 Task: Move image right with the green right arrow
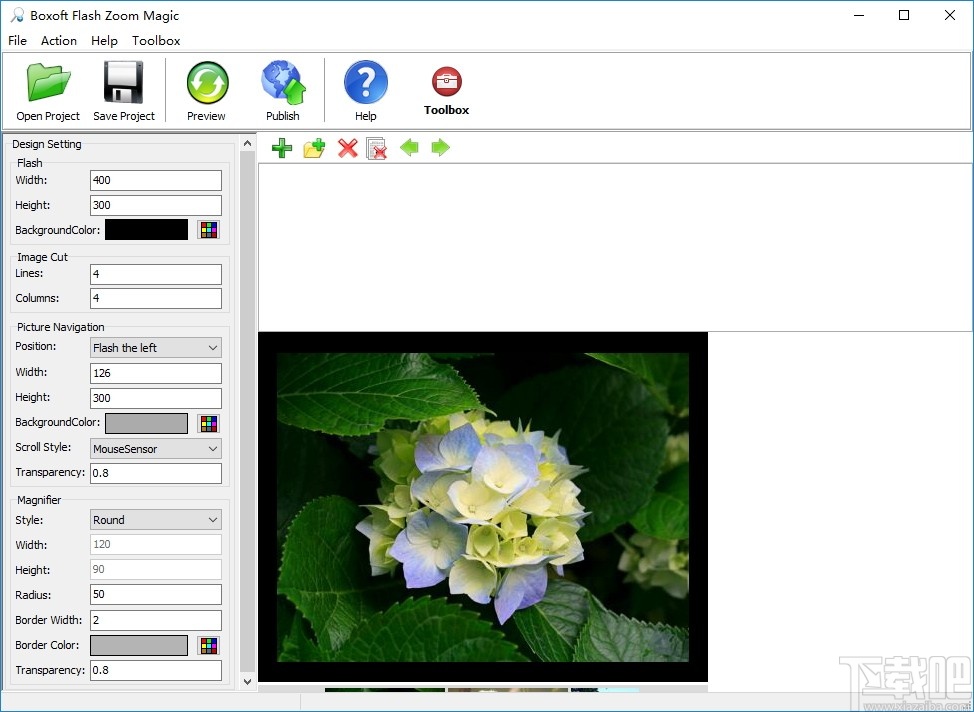pyautogui.click(x=441, y=147)
